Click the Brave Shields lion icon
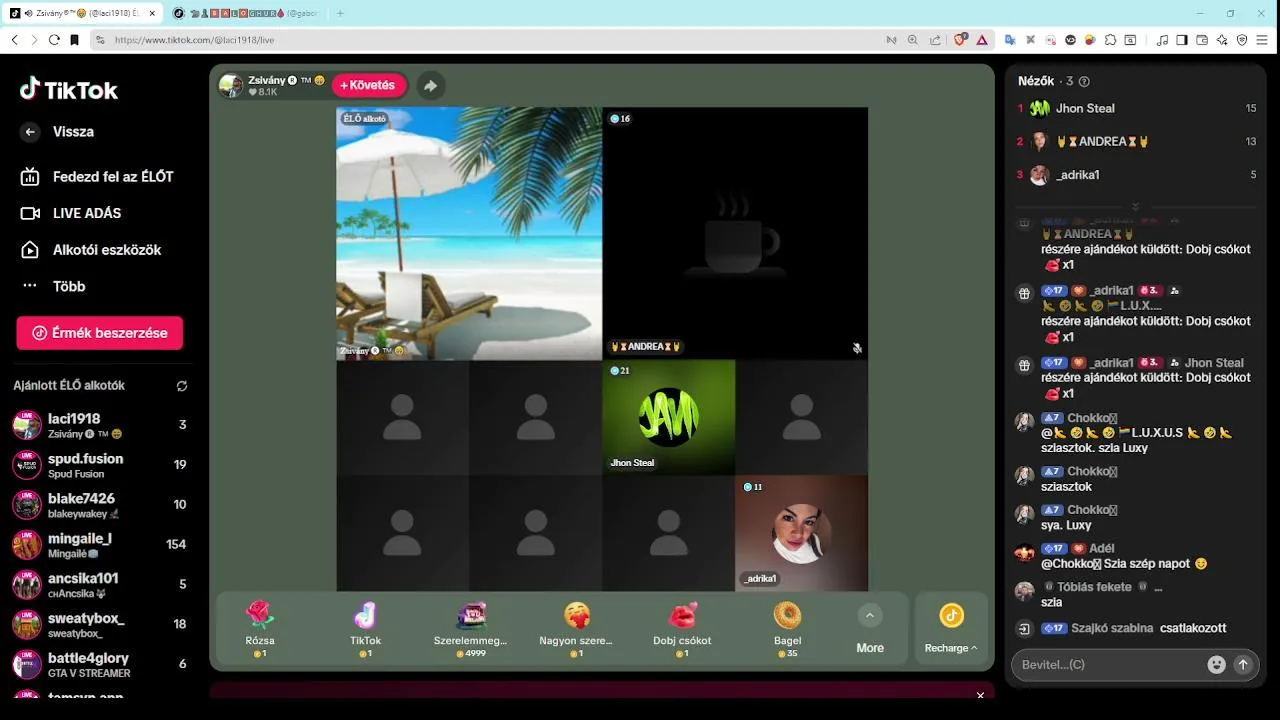Image resolution: width=1280 pixels, height=720 pixels. pos(960,40)
